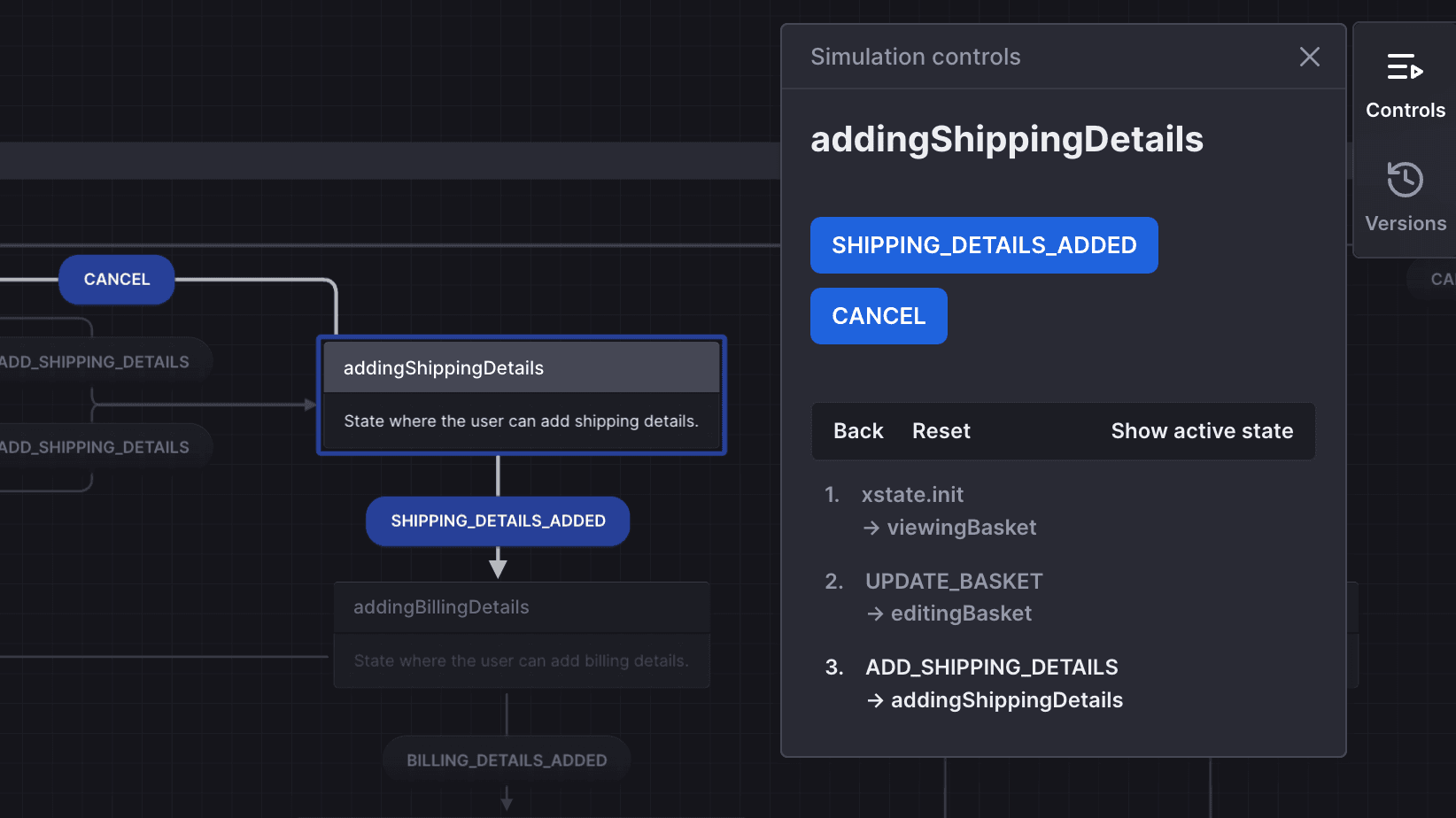1456x818 pixels.
Task: Open the Versions history icon
Action: click(x=1405, y=195)
